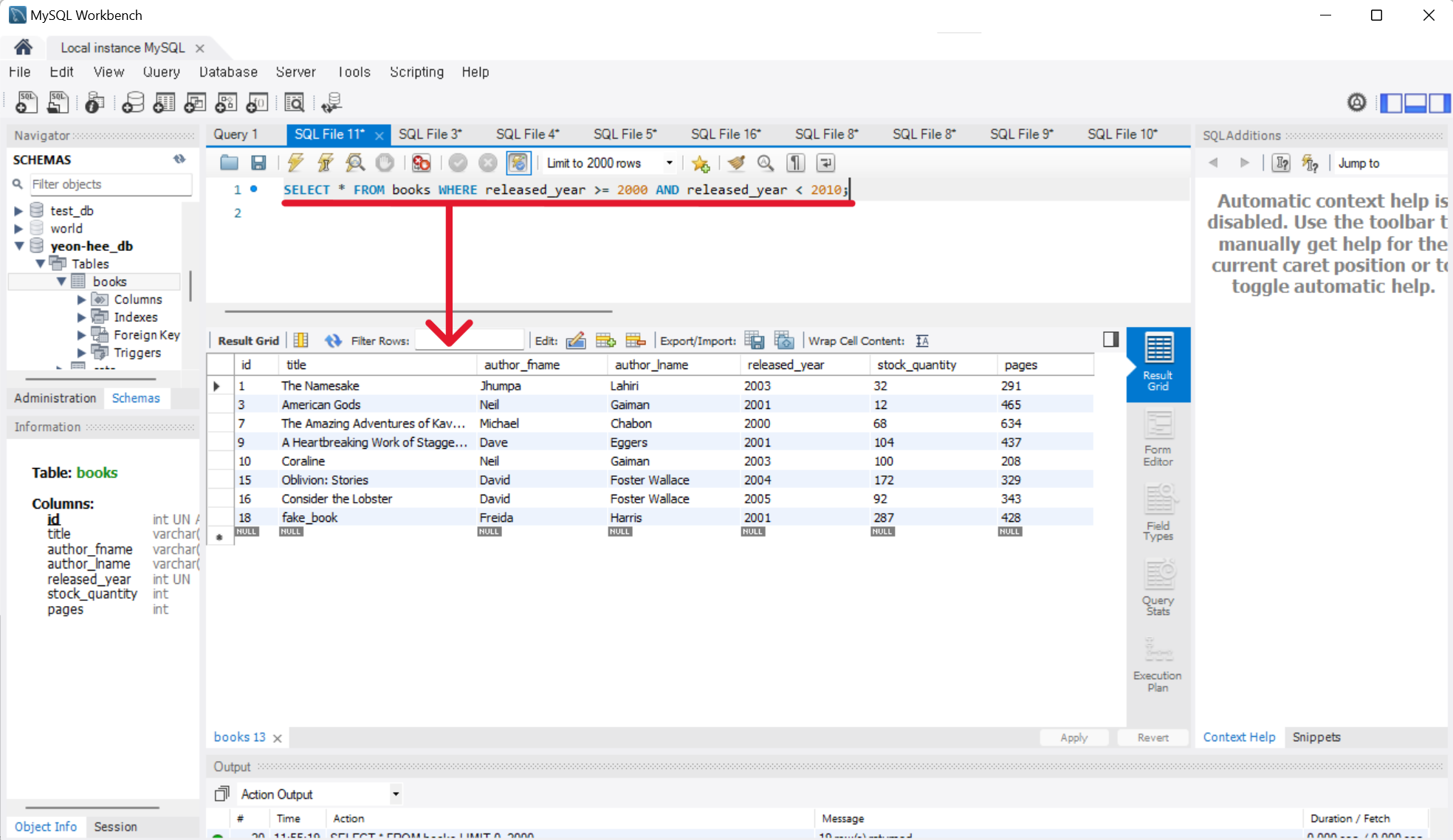Image resolution: width=1453 pixels, height=840 pixels.
Task: Expand the test_db schema
Action: 18,211
